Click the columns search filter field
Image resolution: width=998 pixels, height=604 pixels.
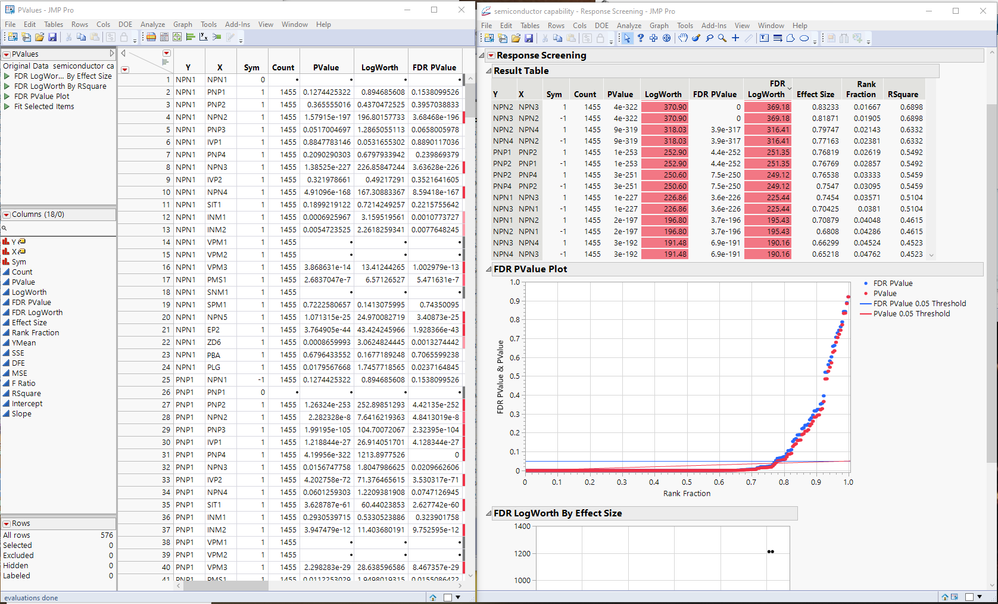59,228
